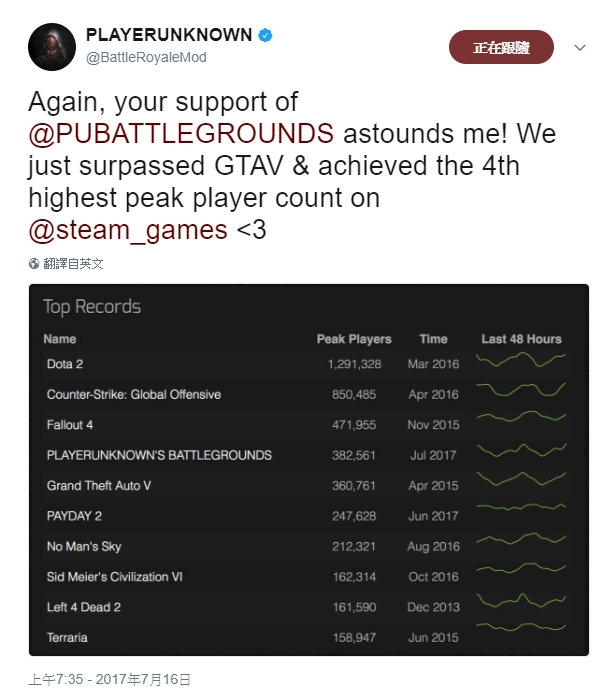Click the Left 4 Dead 2 sparkline

521,601
